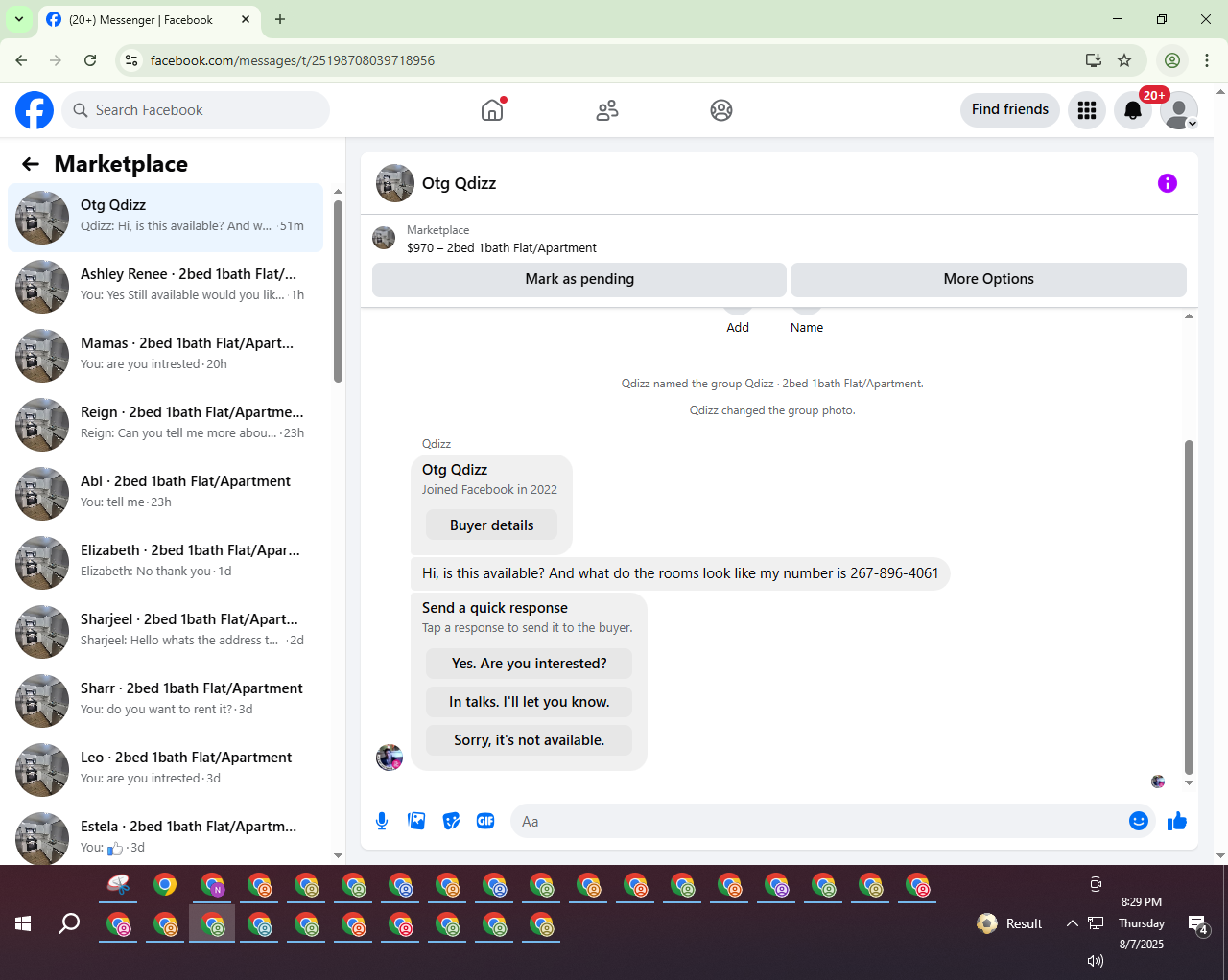1228x980 pixels.
Task: Open the tab search dropdown arrow
Action: point(19,19)
